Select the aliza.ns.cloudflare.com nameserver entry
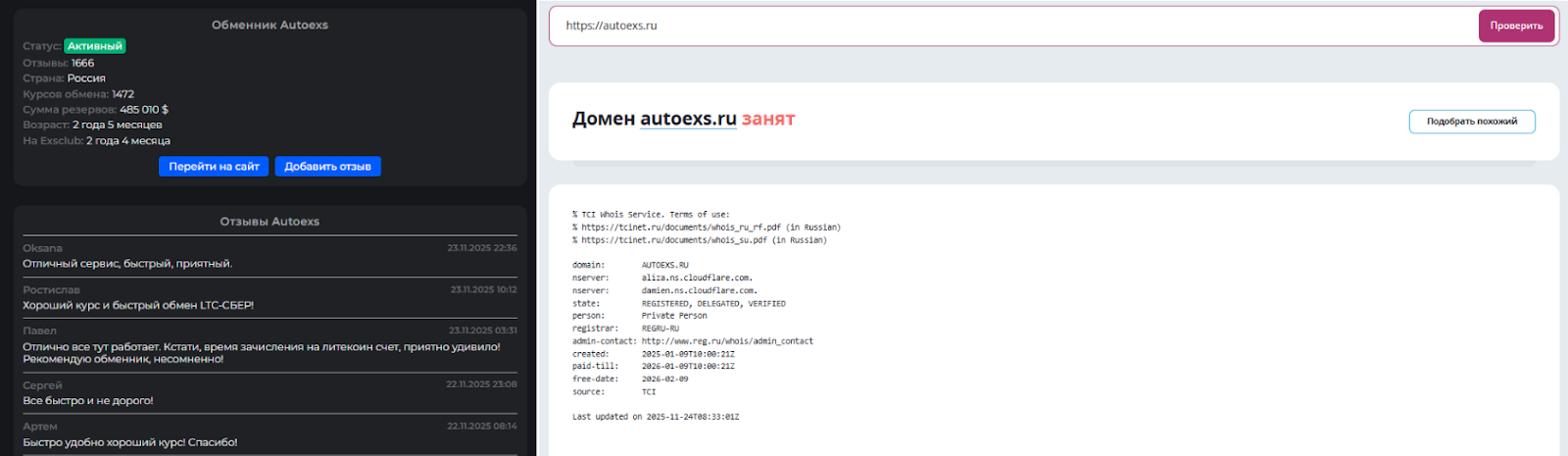1568x456 pixels. [697, 278]
